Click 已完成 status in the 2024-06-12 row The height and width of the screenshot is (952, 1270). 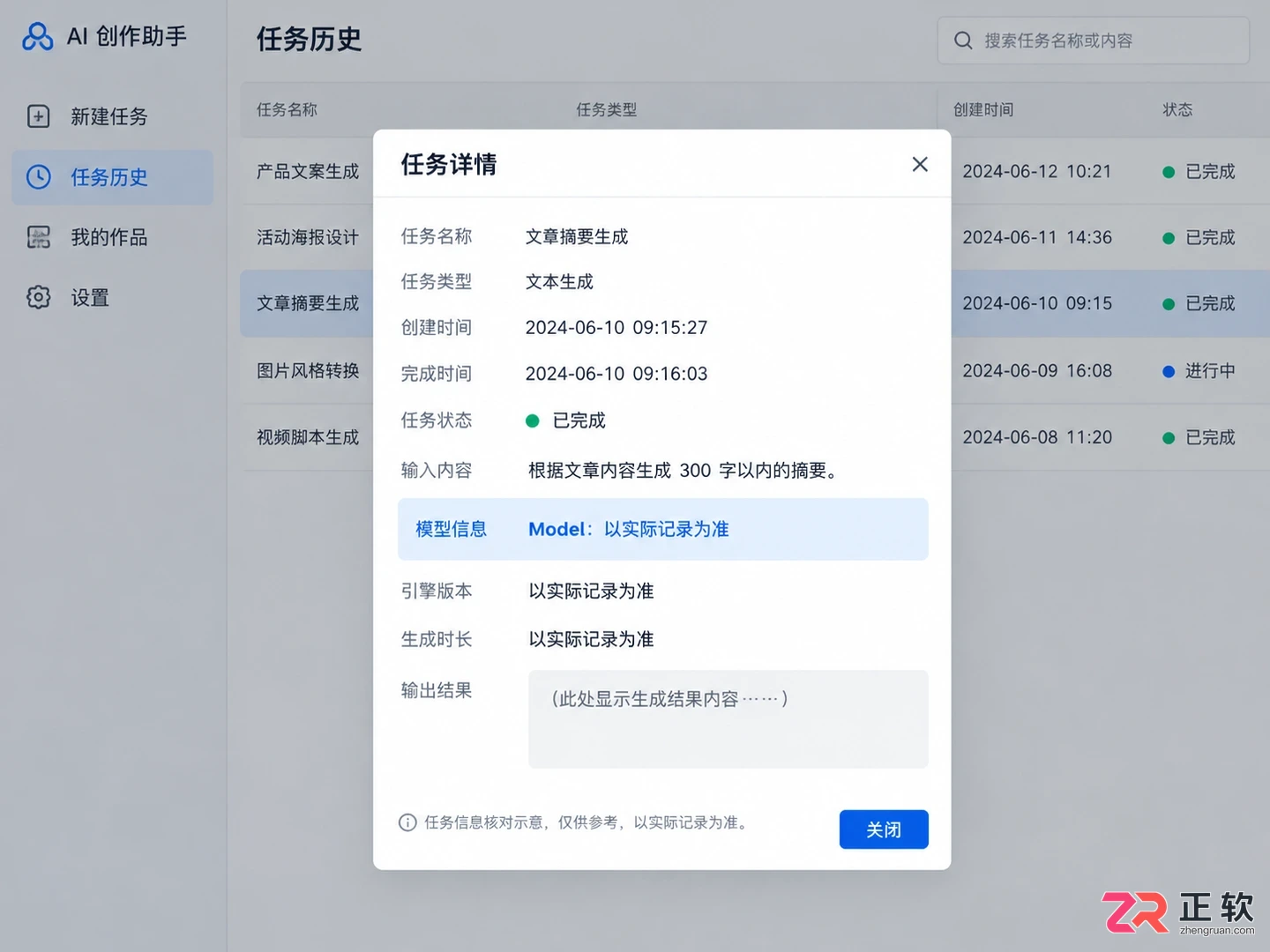1210,171
